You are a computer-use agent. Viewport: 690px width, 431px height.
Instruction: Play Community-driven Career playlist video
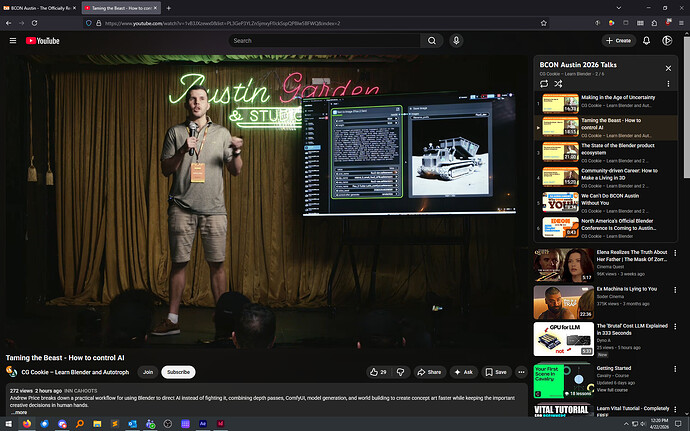coord(606,178)
